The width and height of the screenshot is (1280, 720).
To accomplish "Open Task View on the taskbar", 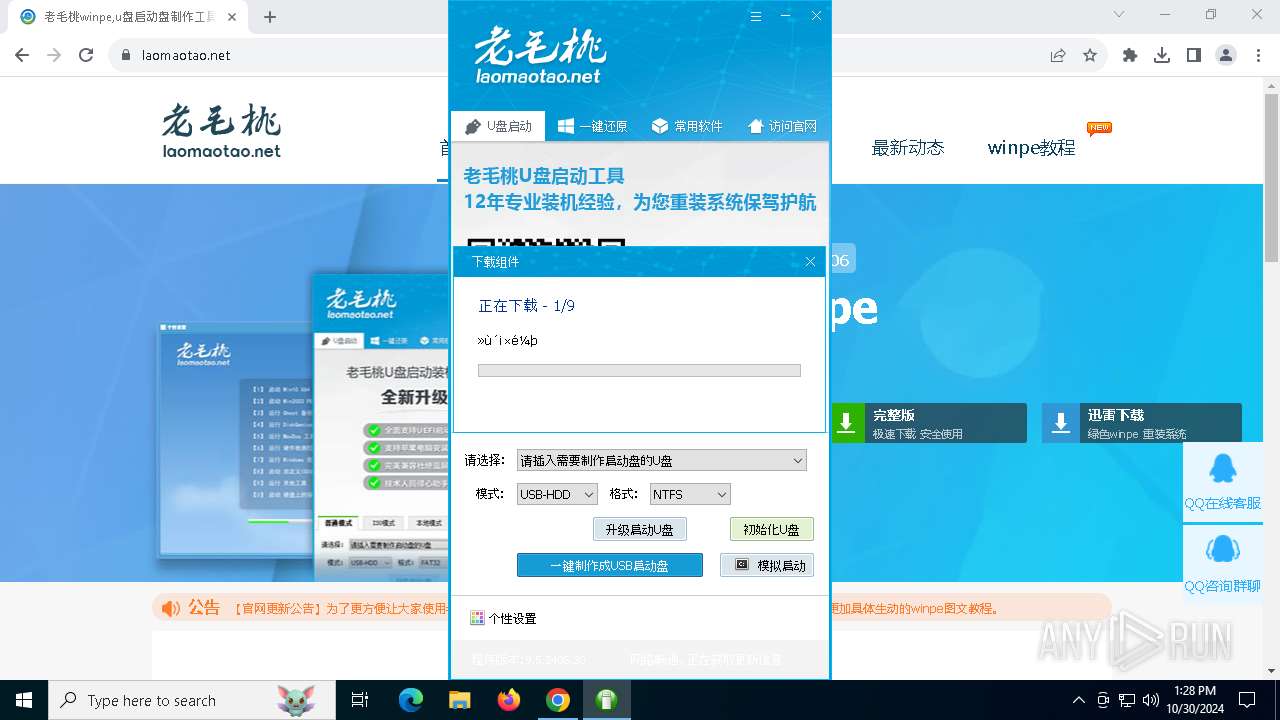I will coord(360,700).
